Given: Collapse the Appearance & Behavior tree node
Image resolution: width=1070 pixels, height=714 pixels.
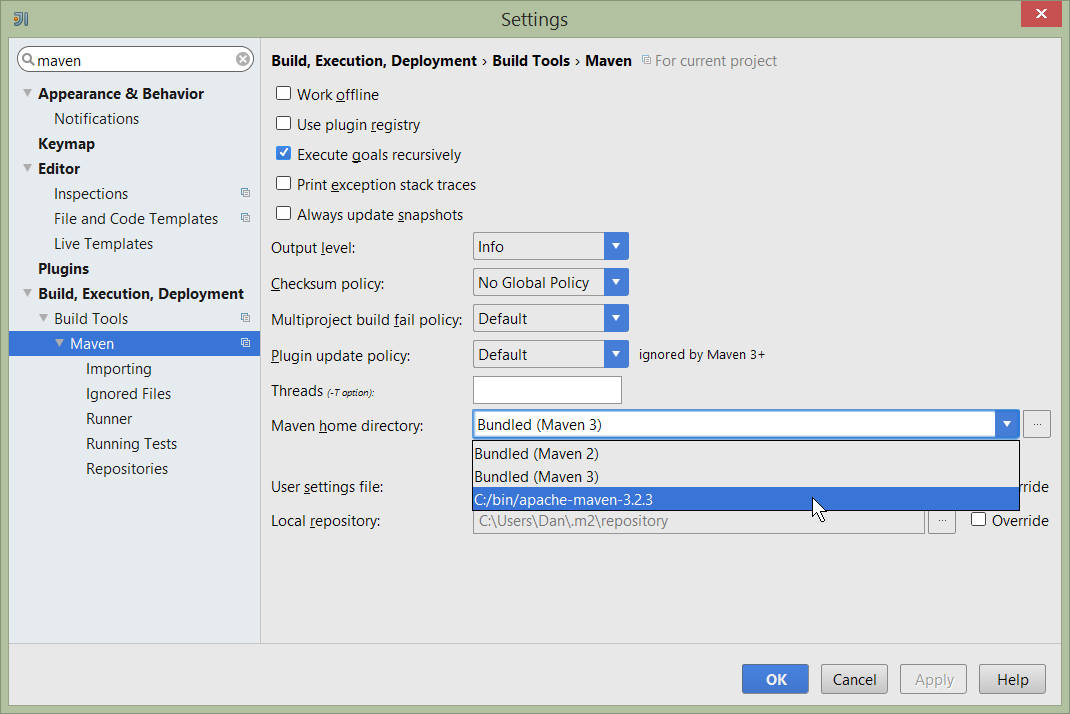Looking at the screenshot, I should point(28,93).
